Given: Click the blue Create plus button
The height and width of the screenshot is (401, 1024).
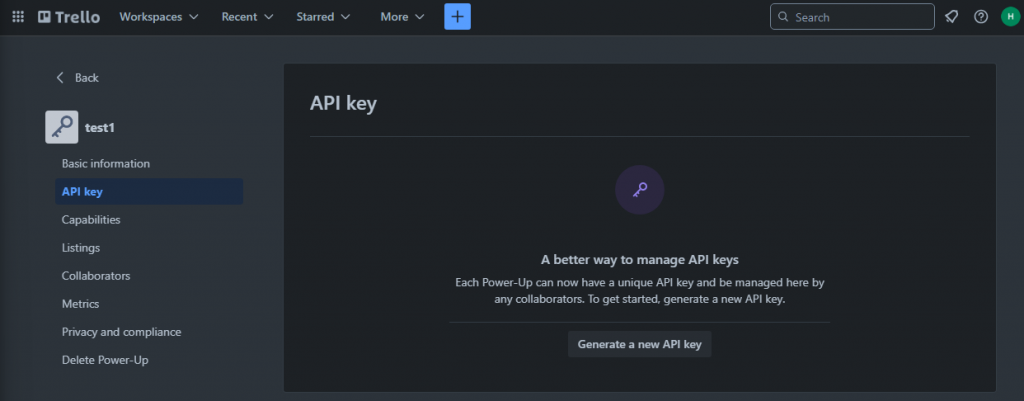Looking at the screenshot, I should (457, 17).
